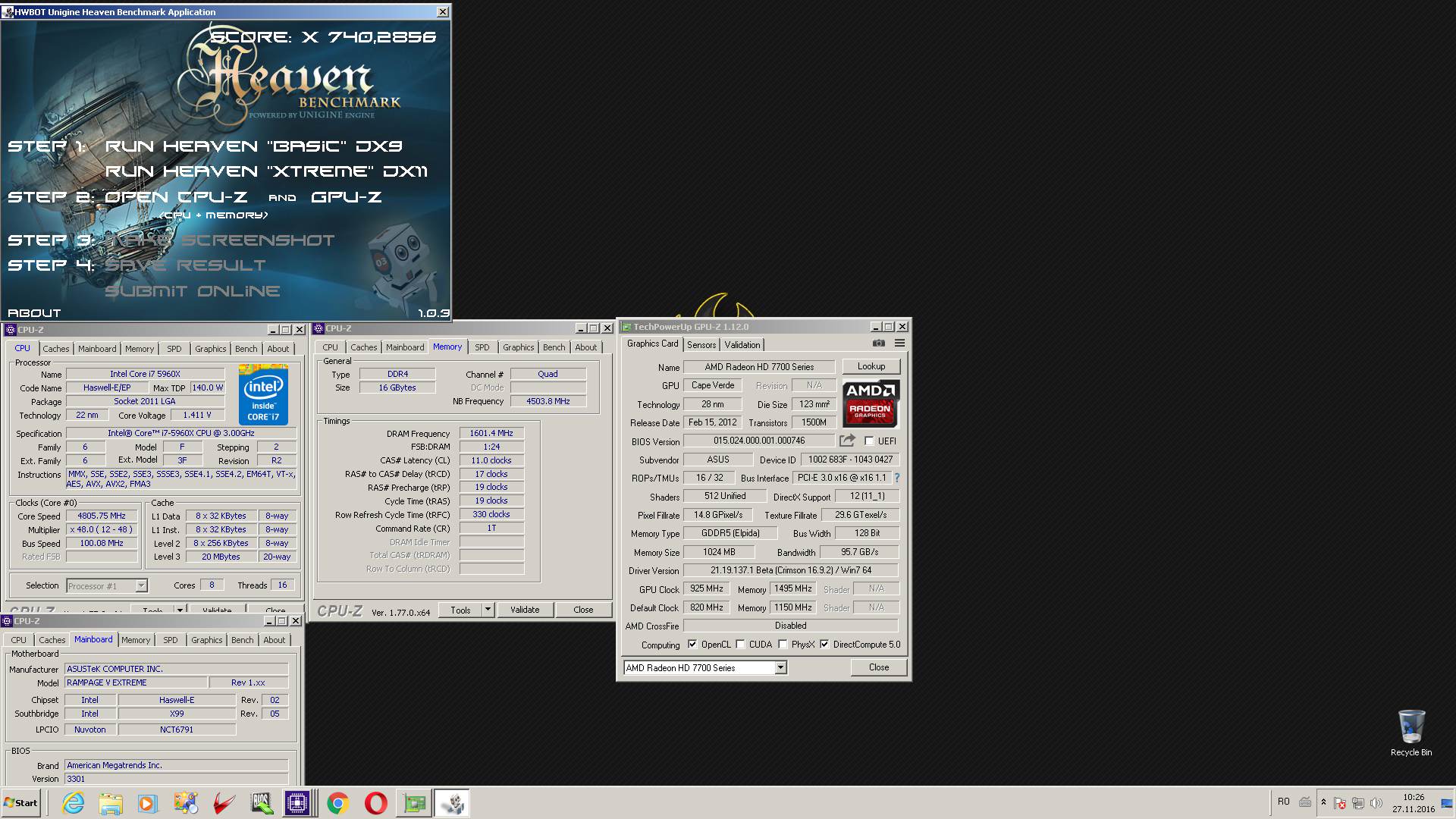This screenshot has width=1456, height=819.
Task: Click the volume speaker tray icon
Action: click(1376, 803)
